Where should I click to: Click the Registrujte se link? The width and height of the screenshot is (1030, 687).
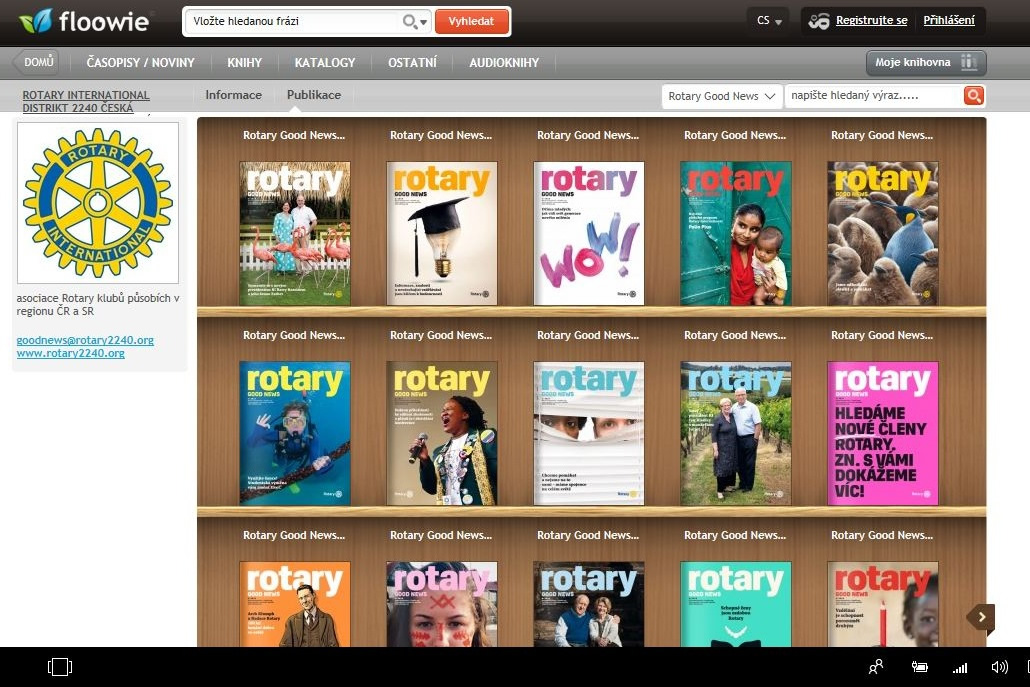click(871, 21)
